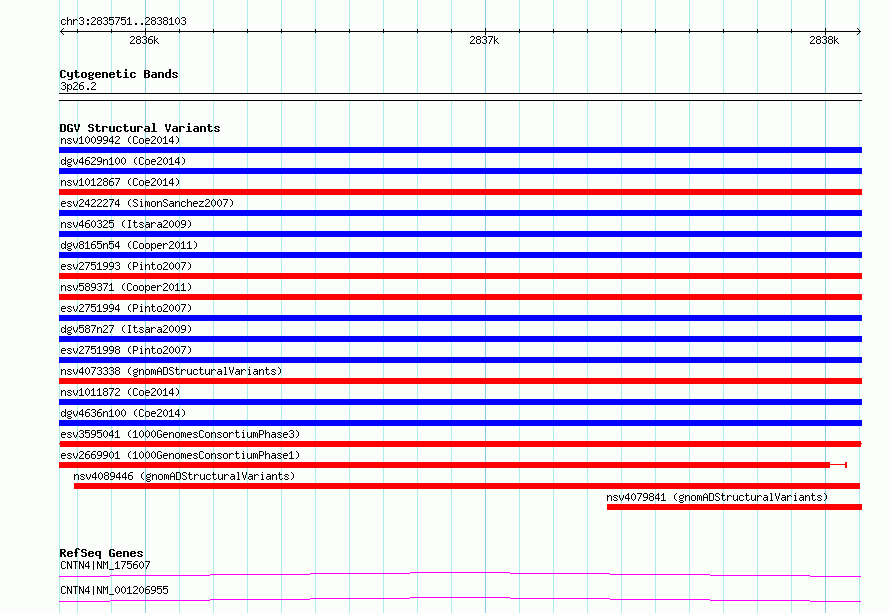Open the RefSeq Genes track title

101,553
